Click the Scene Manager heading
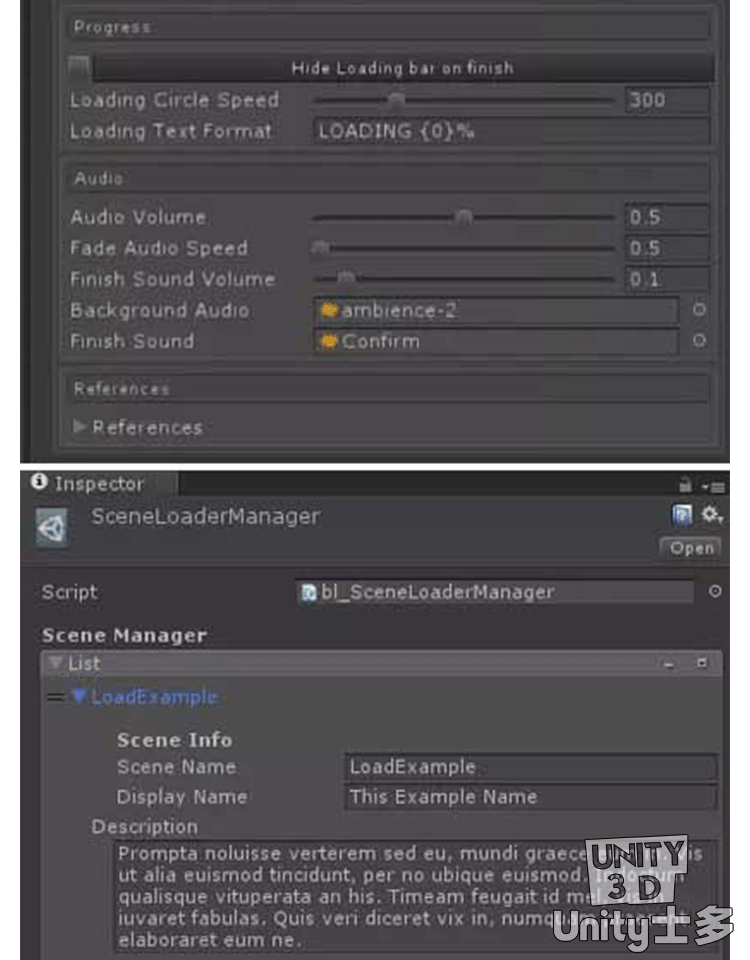This screenshot has height=960, width=750. (x=124, y=636)
